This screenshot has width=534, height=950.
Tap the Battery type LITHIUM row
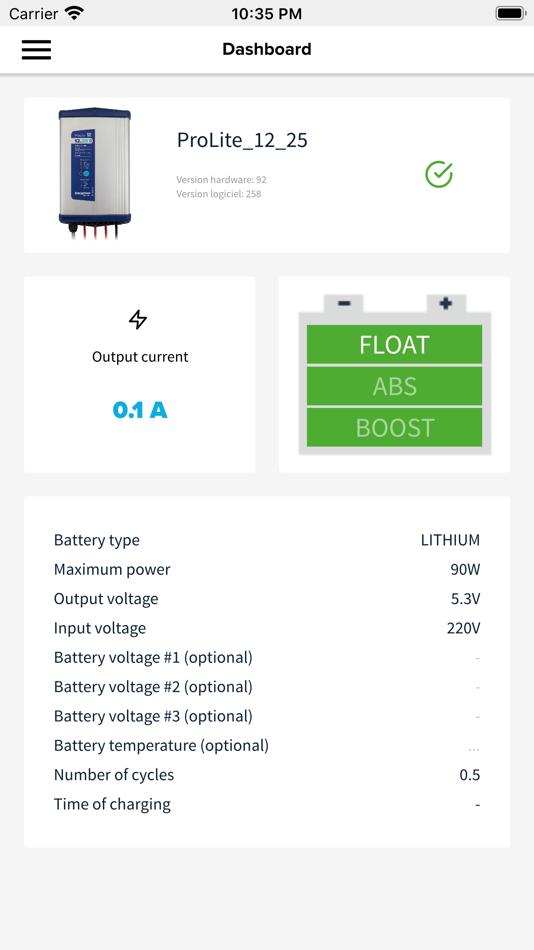tap(267, 540)
